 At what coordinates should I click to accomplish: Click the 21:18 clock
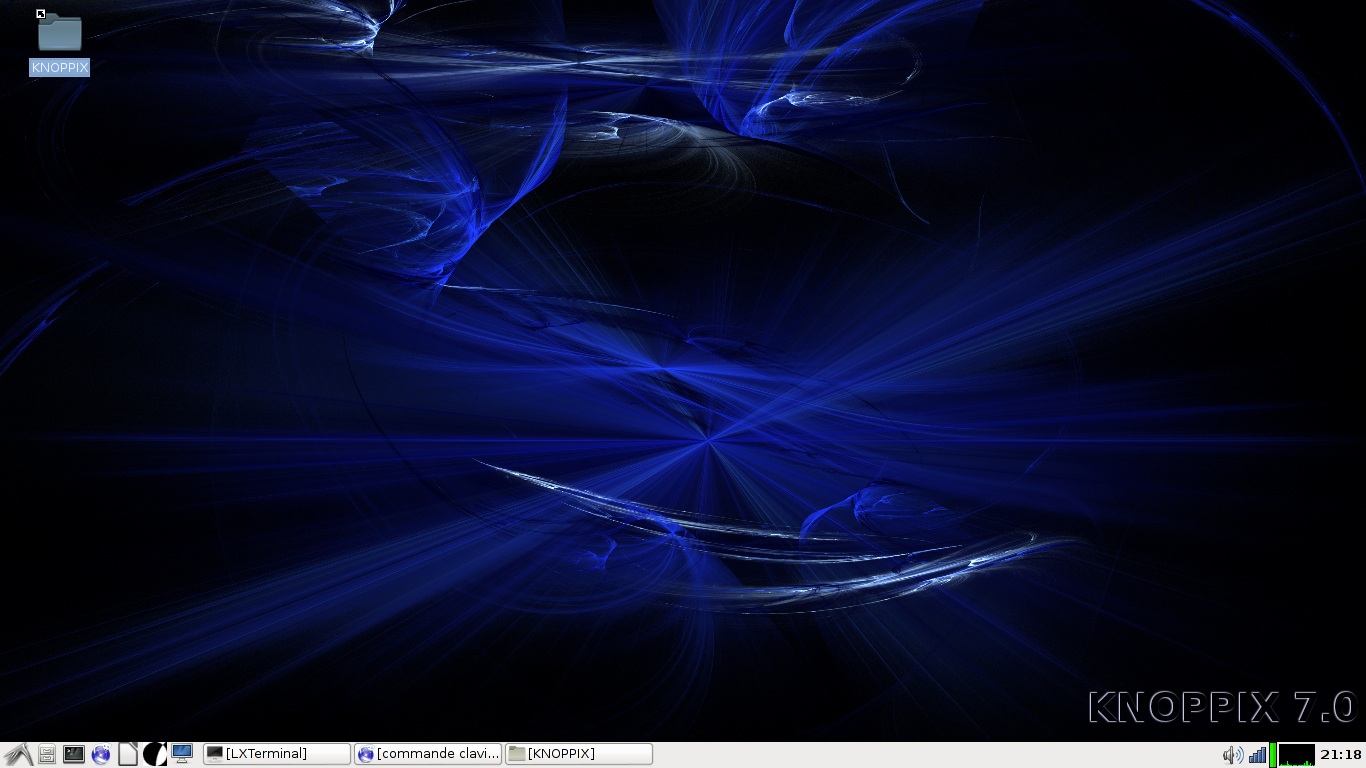coord(1341,755)
